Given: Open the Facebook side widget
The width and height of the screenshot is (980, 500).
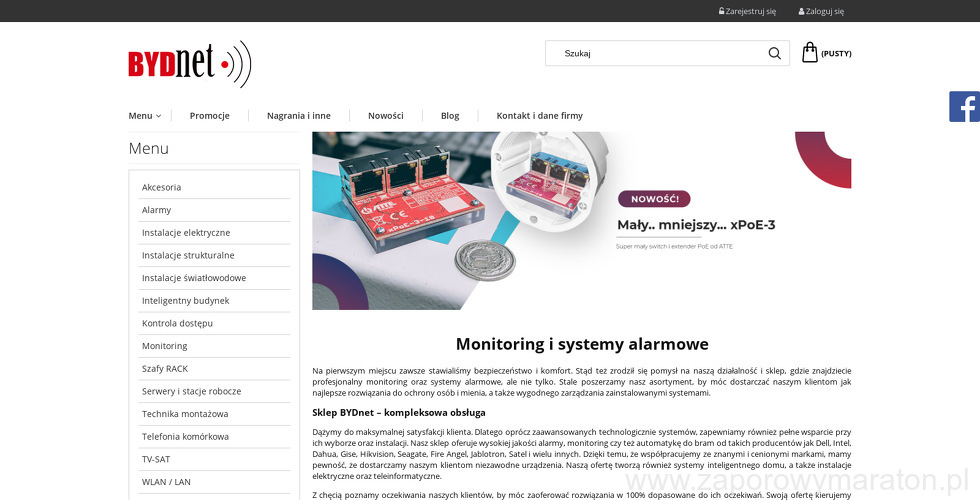Looking at the screenshot, I should click(x=964, y=106).
